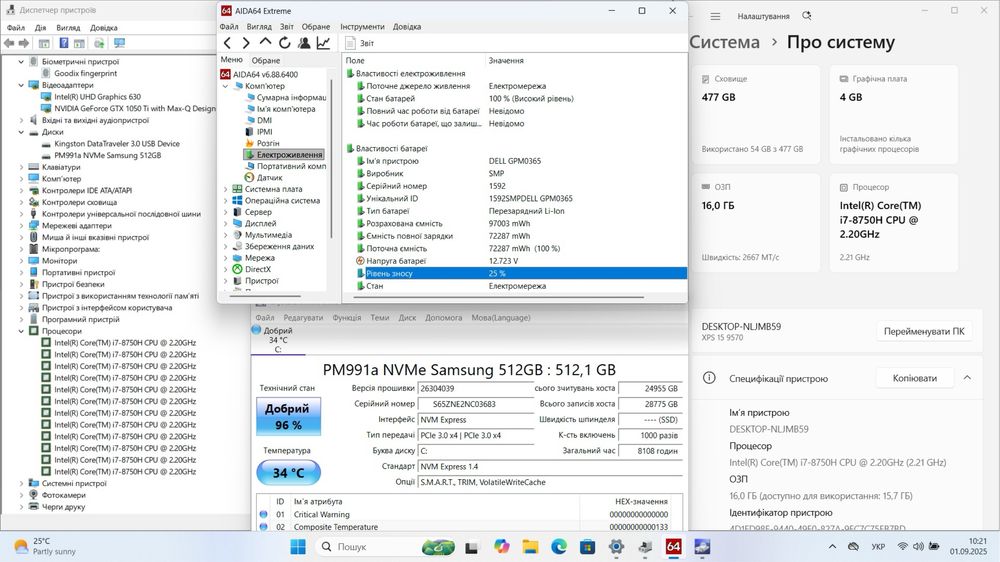Open Файл menu in Device Manager
This screenshot has height=562, width=1000.
pyautogui.click(x=15, y=28)
